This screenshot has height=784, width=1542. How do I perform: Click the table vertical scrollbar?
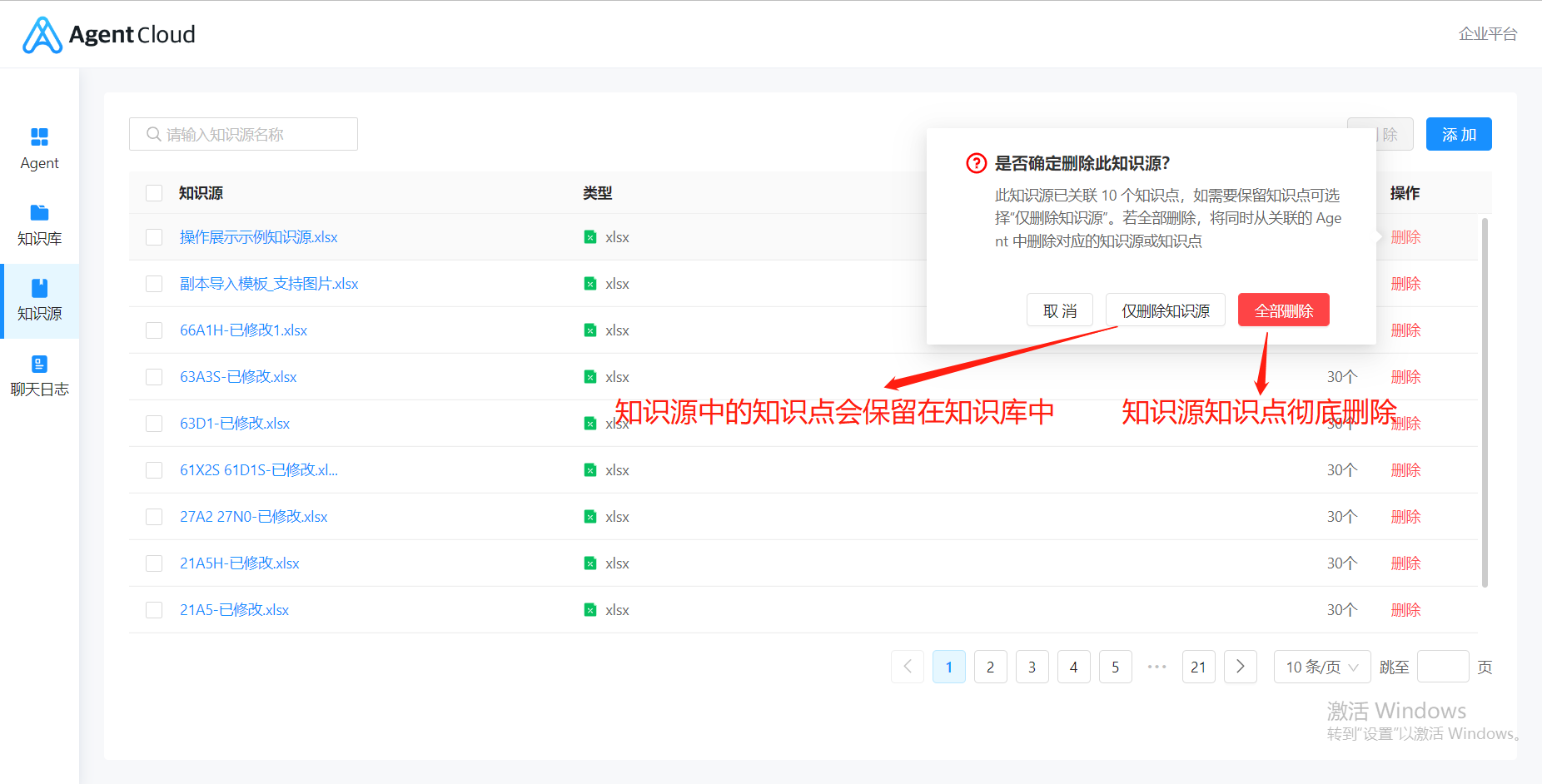[1485, 403]
